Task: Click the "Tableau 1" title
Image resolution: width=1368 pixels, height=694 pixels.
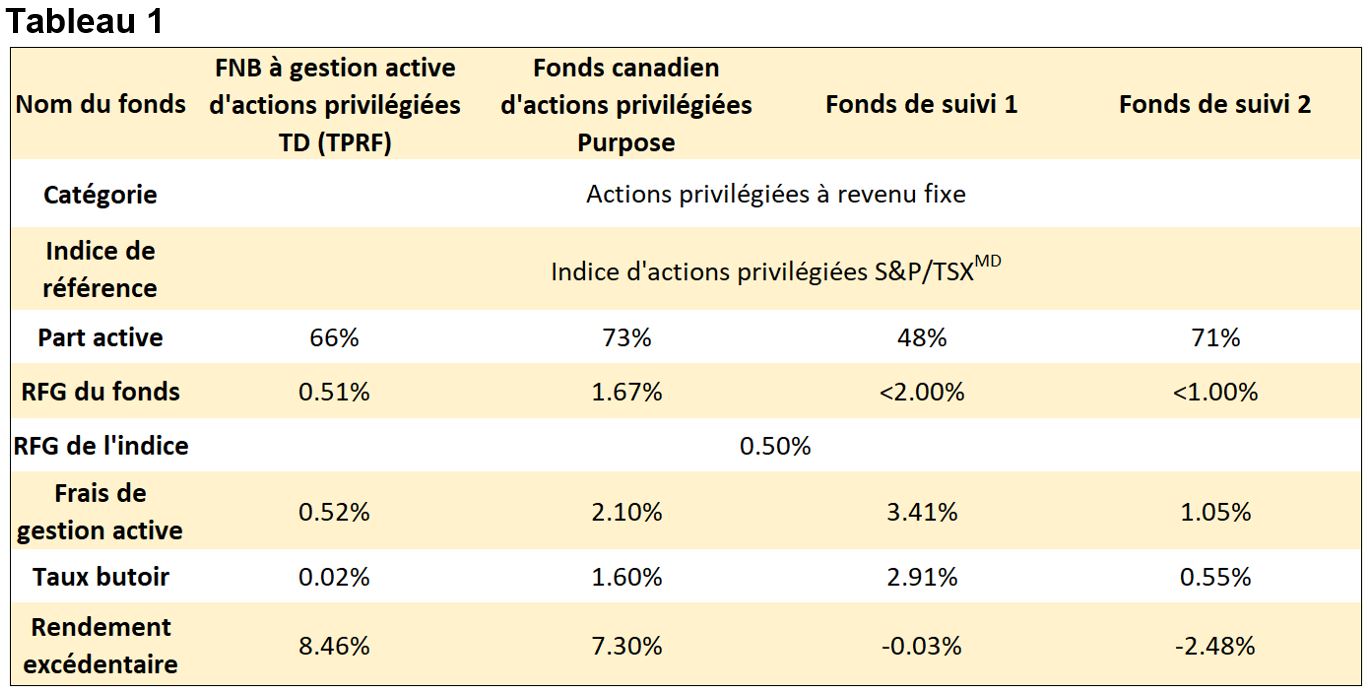Action: [x=85, y=22]
